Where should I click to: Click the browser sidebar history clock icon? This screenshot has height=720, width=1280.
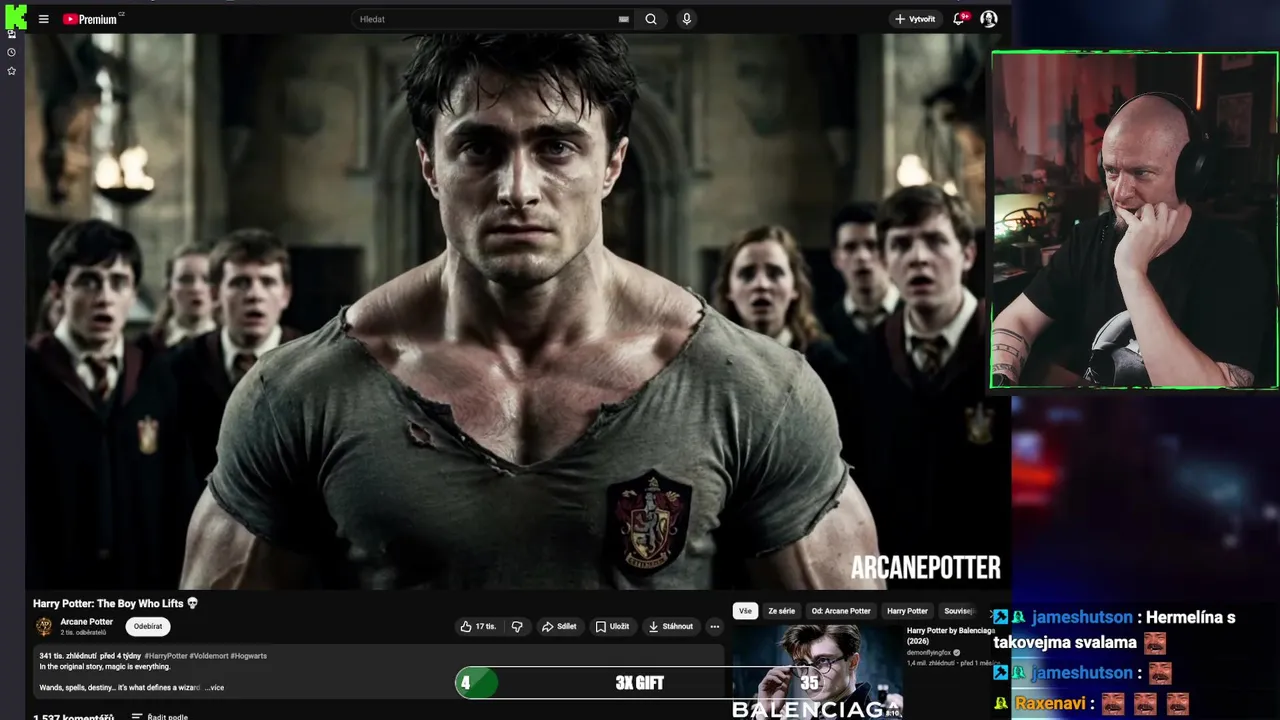coord(12,52)
